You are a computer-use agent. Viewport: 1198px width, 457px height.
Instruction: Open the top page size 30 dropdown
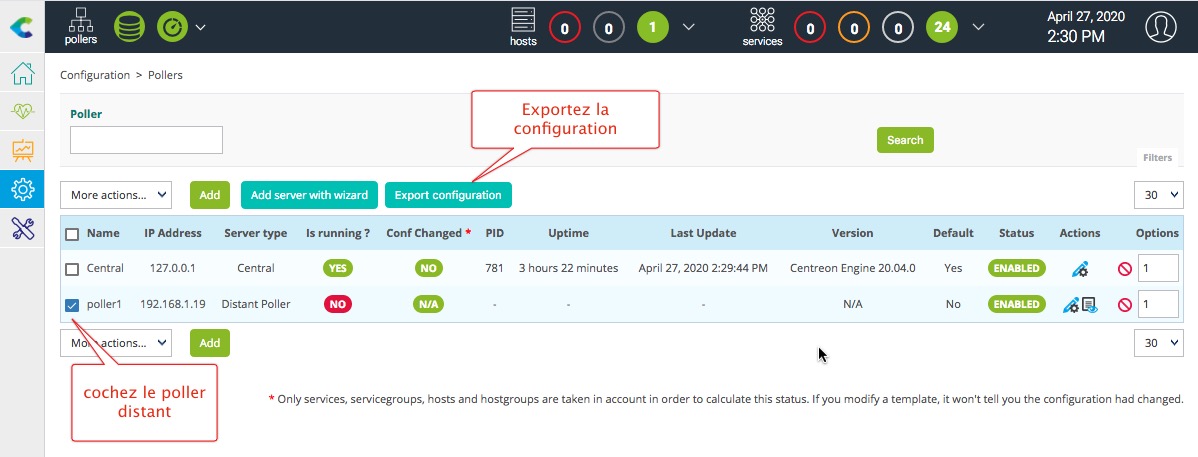(x=1158, y=195)
